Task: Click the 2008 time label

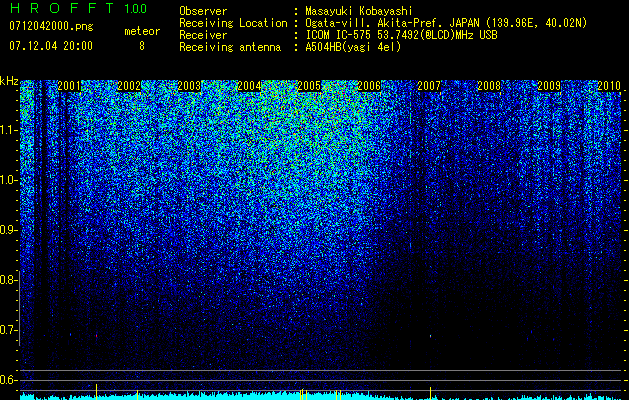Action: [x=489, y=86]
